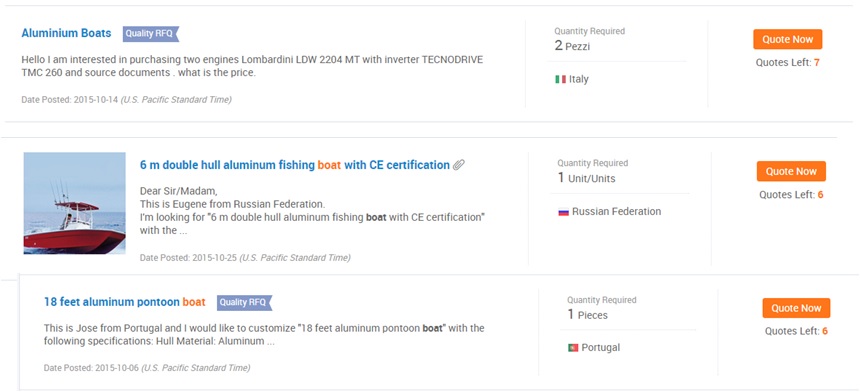Click the 2 Pezzi quantity text
The width and height of the screenshot is (860, 392).
572,46
